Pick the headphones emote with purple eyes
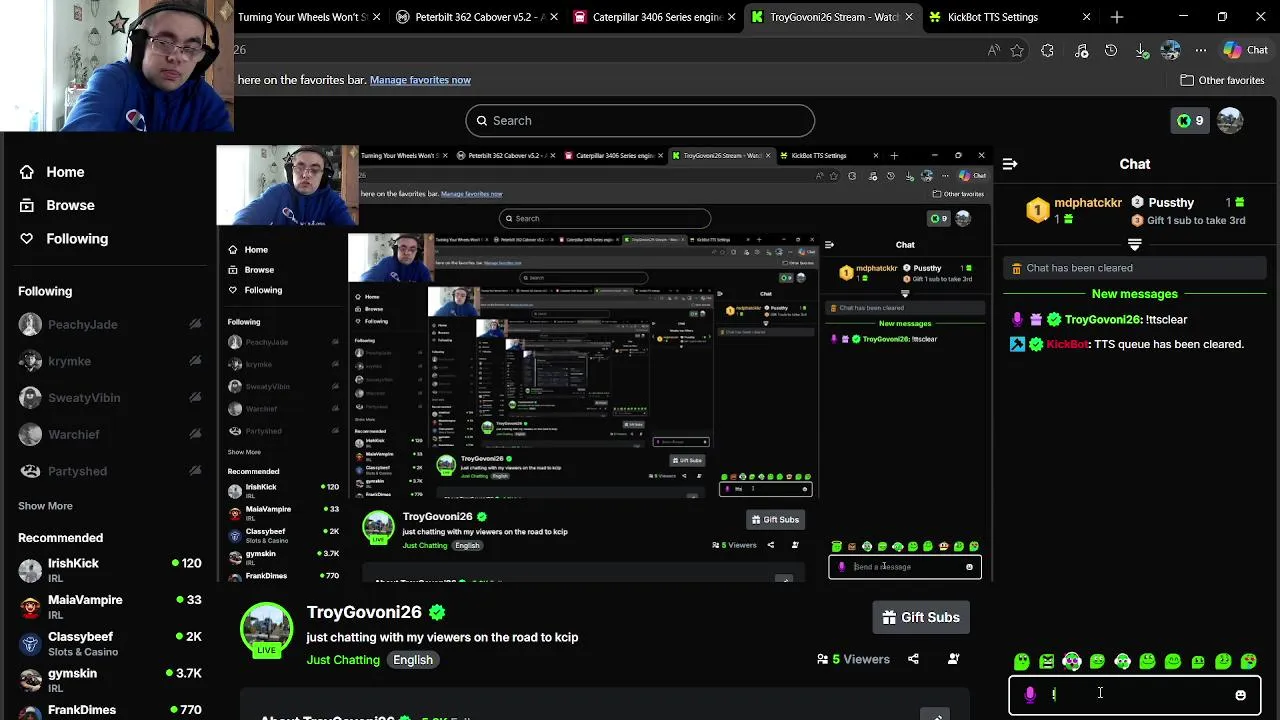 click(x=1072, y=661)
